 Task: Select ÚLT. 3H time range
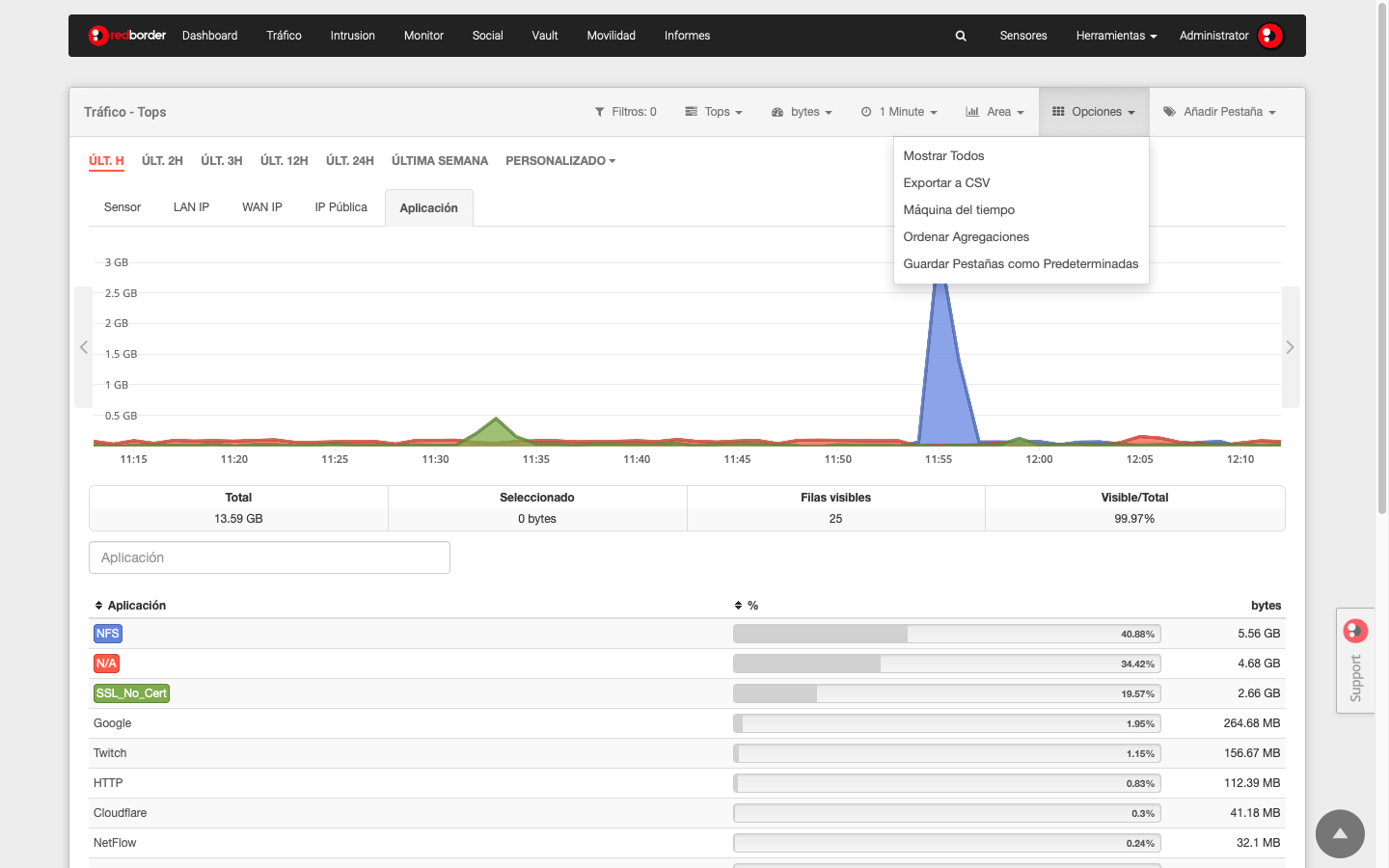pyautogui.click(x=221, y=161)
